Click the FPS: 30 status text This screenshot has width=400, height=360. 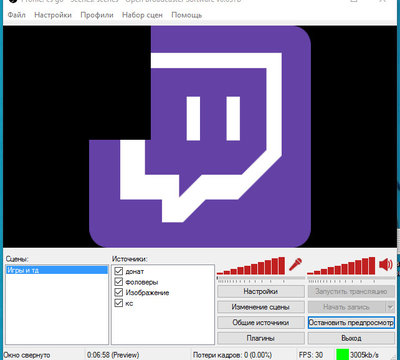pos(311,355)
